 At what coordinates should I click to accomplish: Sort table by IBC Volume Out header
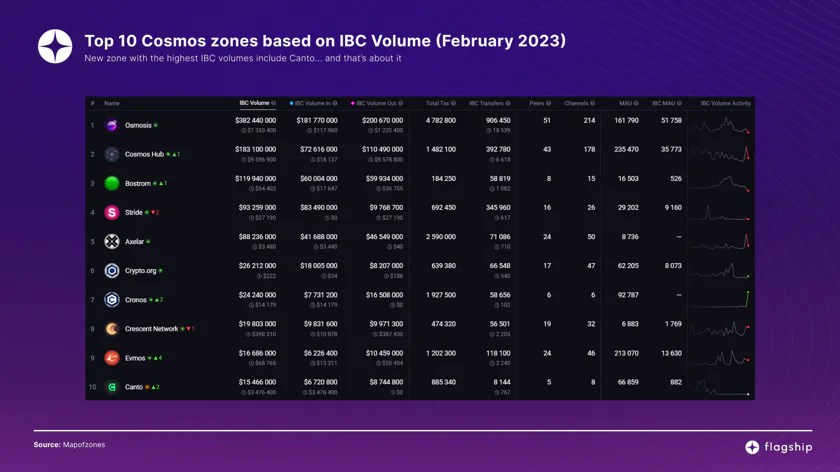(x=376, y=103)
